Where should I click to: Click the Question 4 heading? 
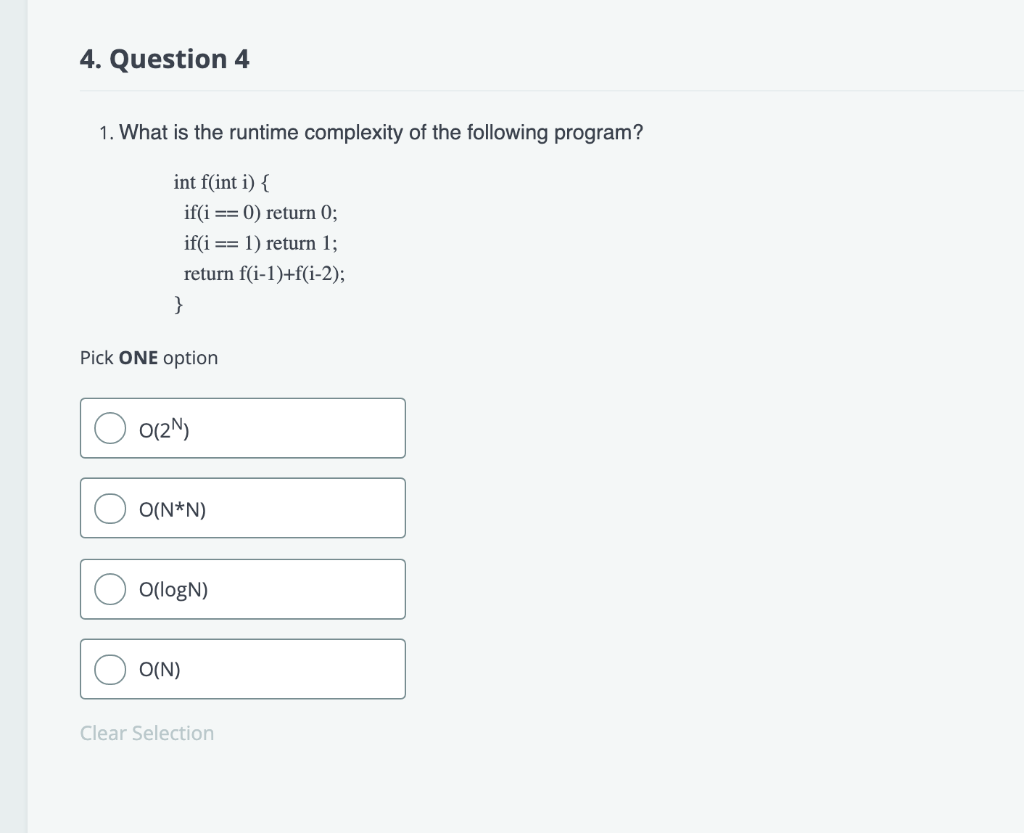(164, 59)
